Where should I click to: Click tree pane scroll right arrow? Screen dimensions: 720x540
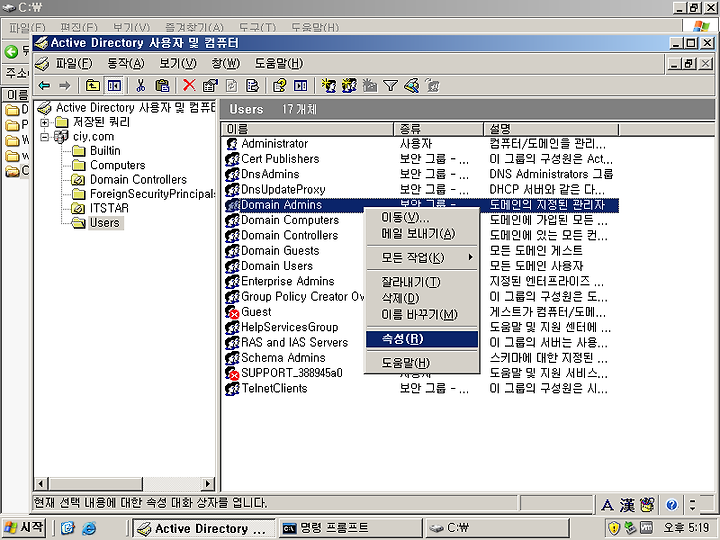click(208, 484)
